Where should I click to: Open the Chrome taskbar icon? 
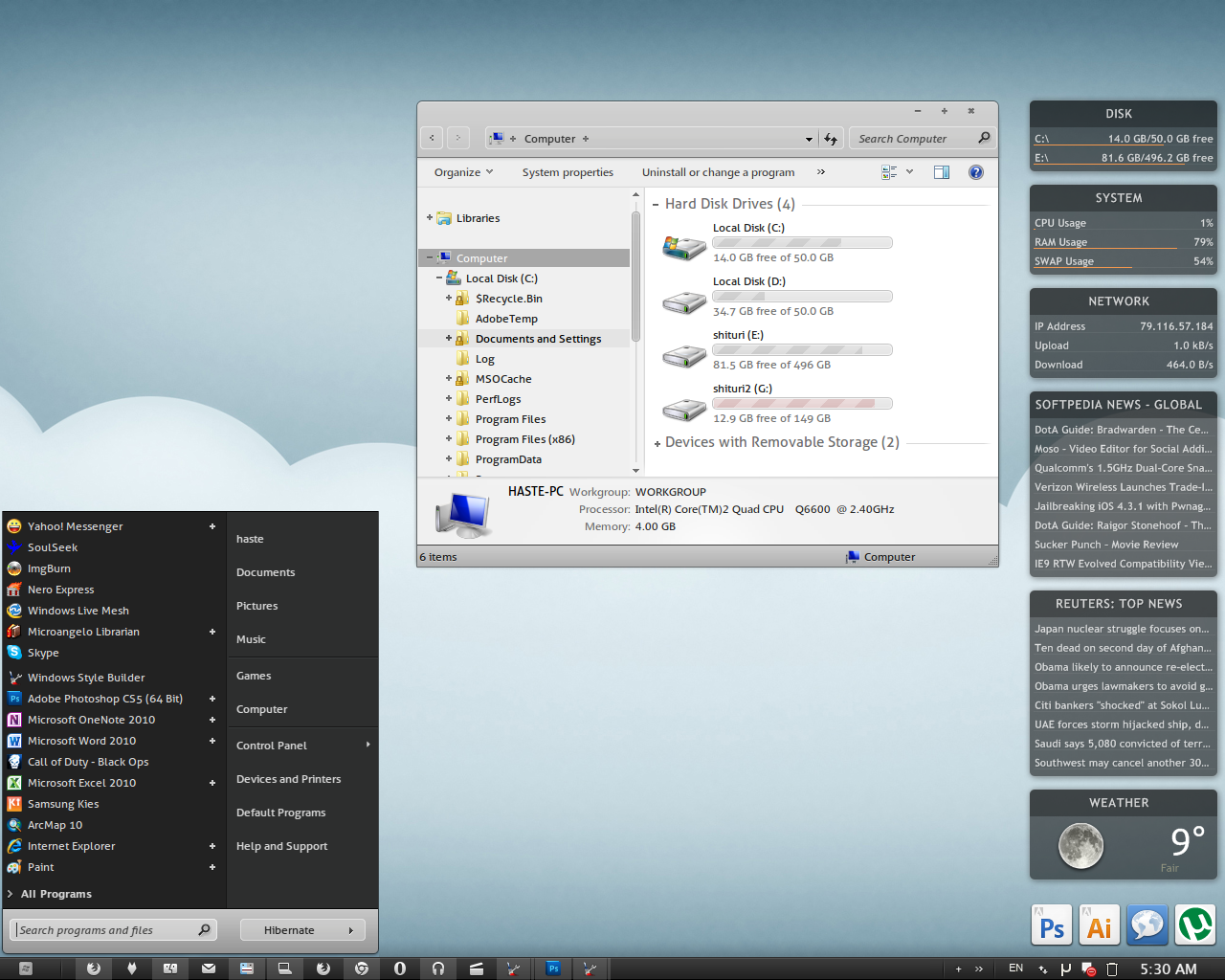click(x=362, y=969)
